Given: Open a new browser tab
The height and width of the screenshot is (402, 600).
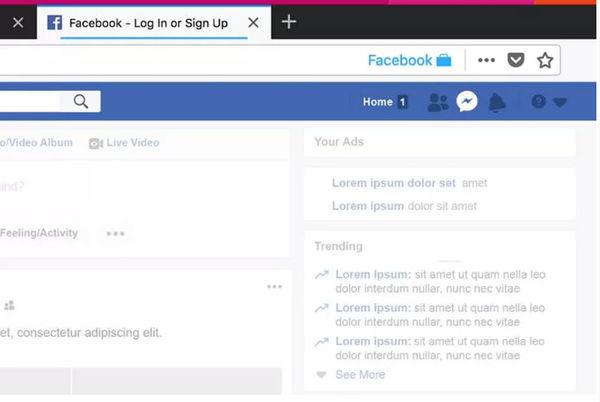Looking at the screenshot, I should coord(289,22).
